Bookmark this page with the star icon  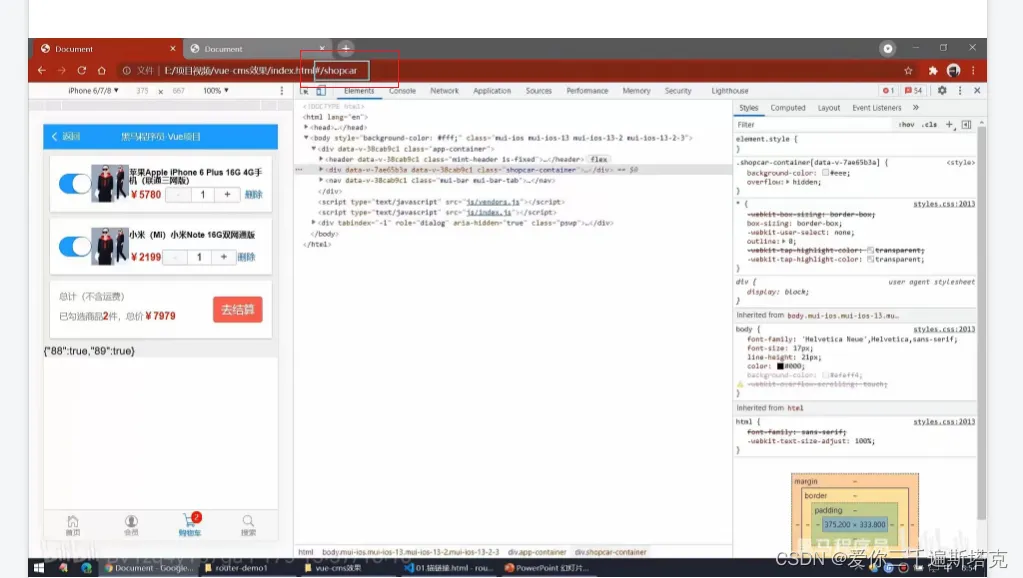908,70
